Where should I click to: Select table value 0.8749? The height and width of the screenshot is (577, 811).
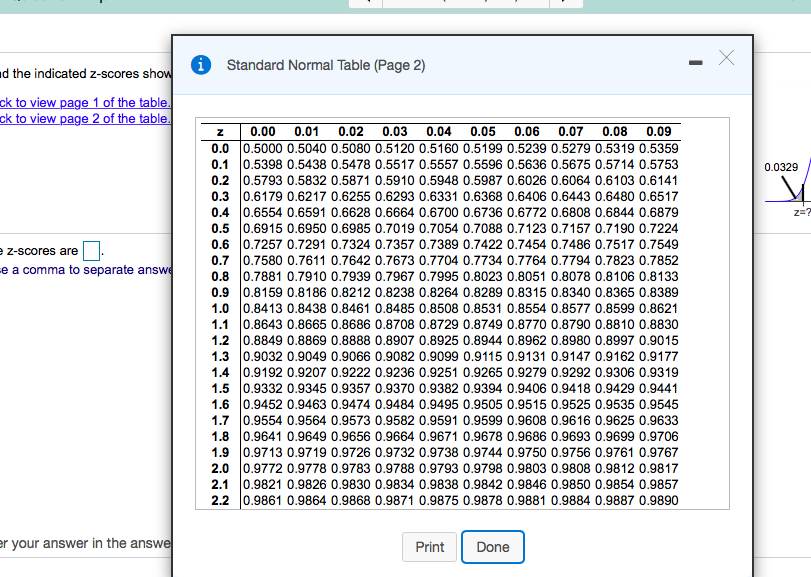click(483, 325)
